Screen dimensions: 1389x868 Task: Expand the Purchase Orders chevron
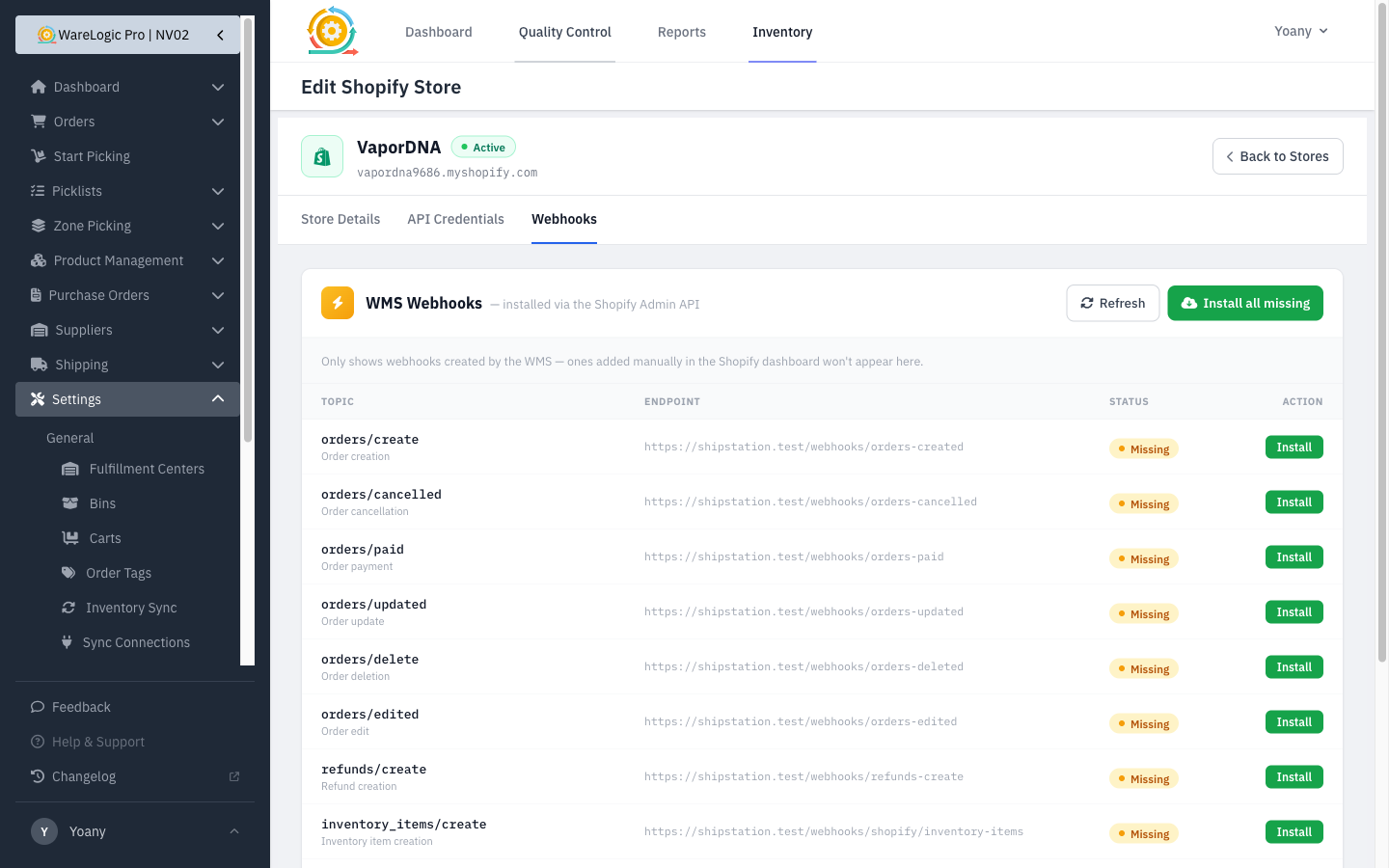(218, 295)
